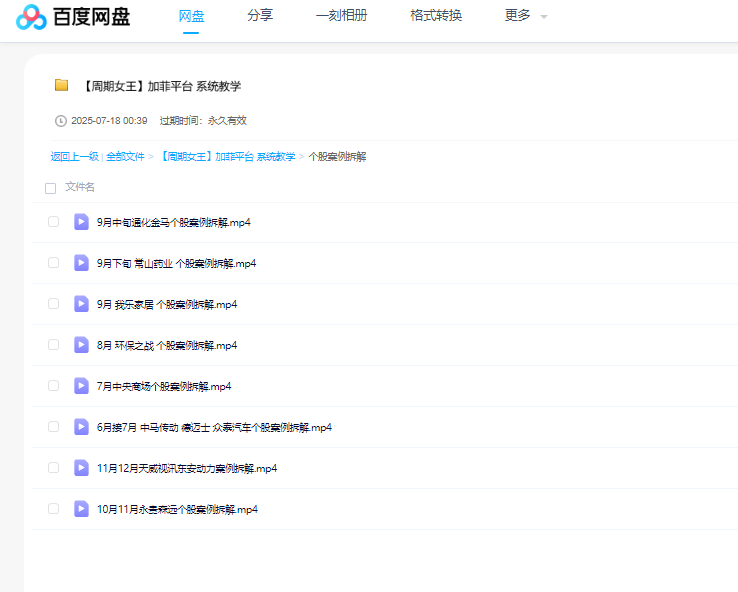
Task: Tick the checkbox for 9月中旬通化金马 video
Action: 54,222
